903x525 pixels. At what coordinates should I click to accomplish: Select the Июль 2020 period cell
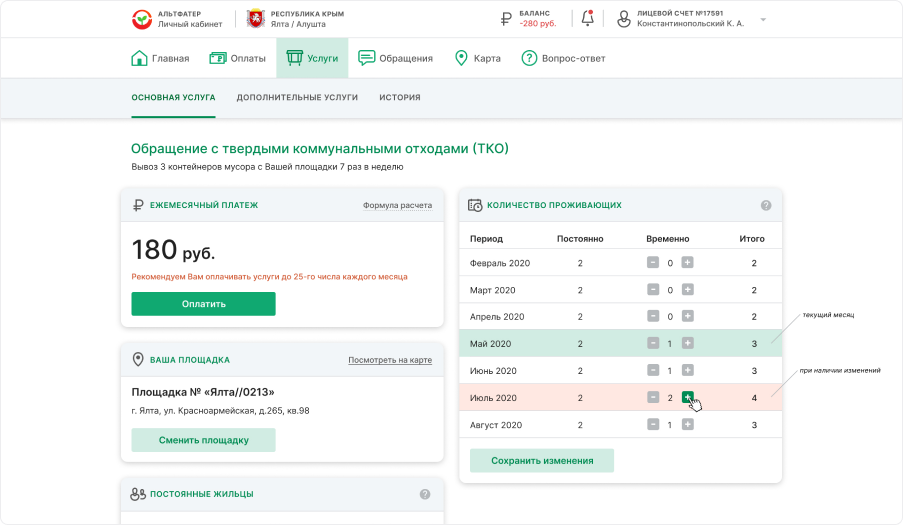[x=494, y=398]
